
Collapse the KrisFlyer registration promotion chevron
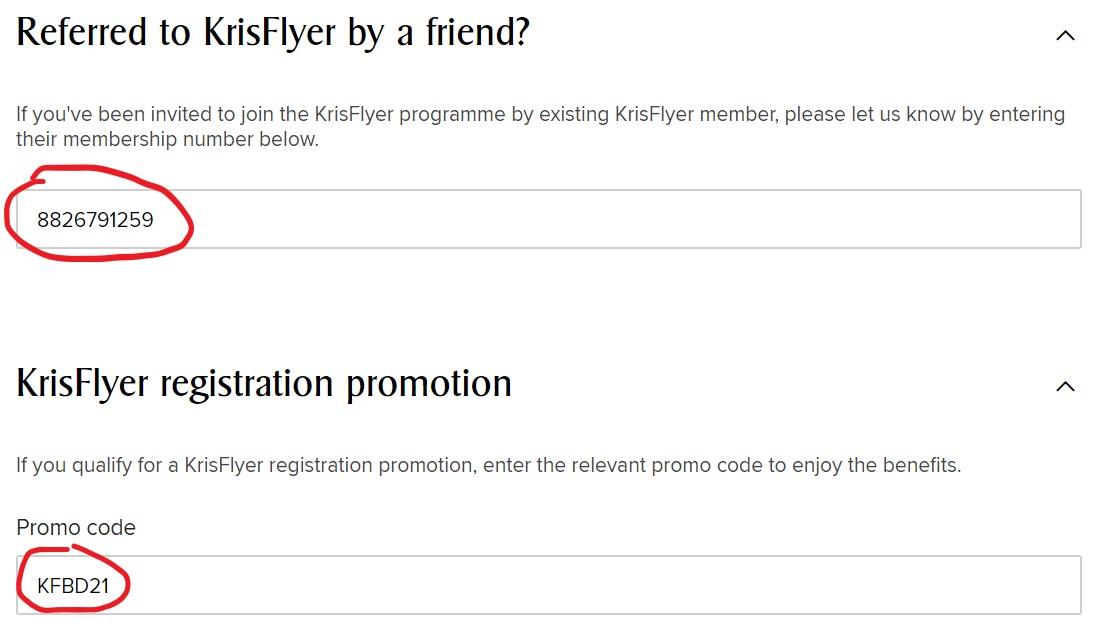tap(1065, 386)
